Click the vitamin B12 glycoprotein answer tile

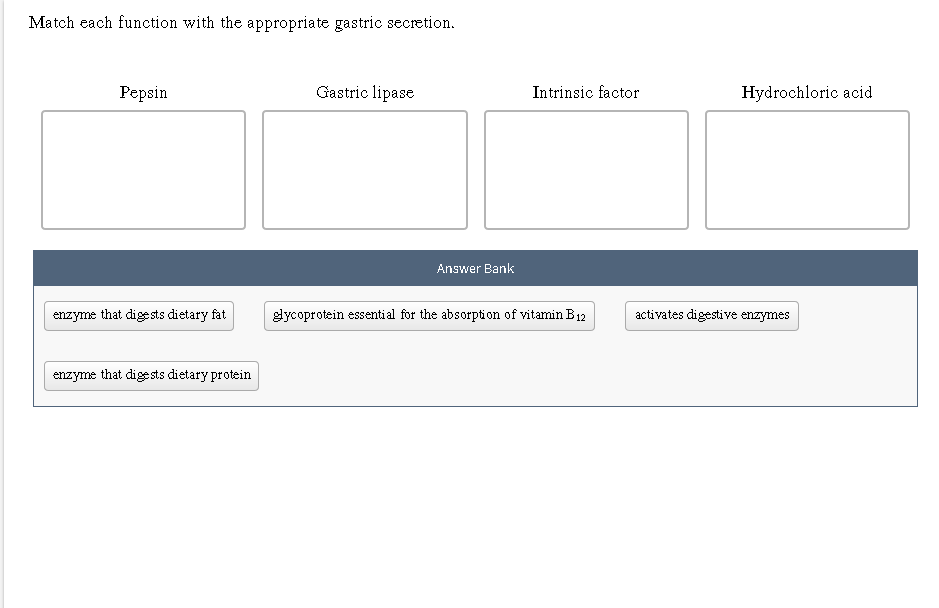click(x=428, y=315)
